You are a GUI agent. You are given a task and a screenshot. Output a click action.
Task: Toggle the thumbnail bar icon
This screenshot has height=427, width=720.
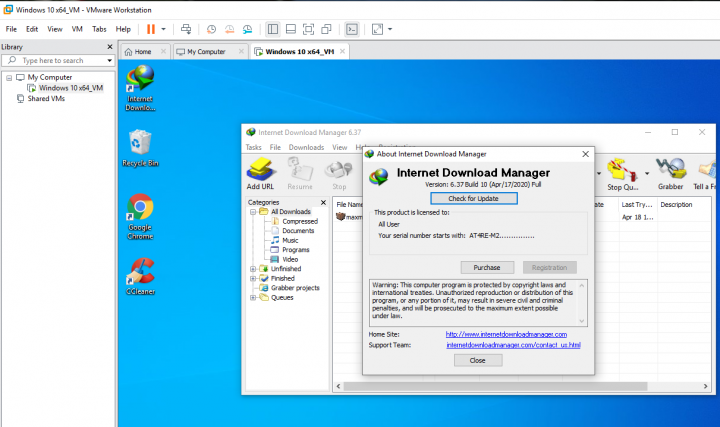[291, 29]
